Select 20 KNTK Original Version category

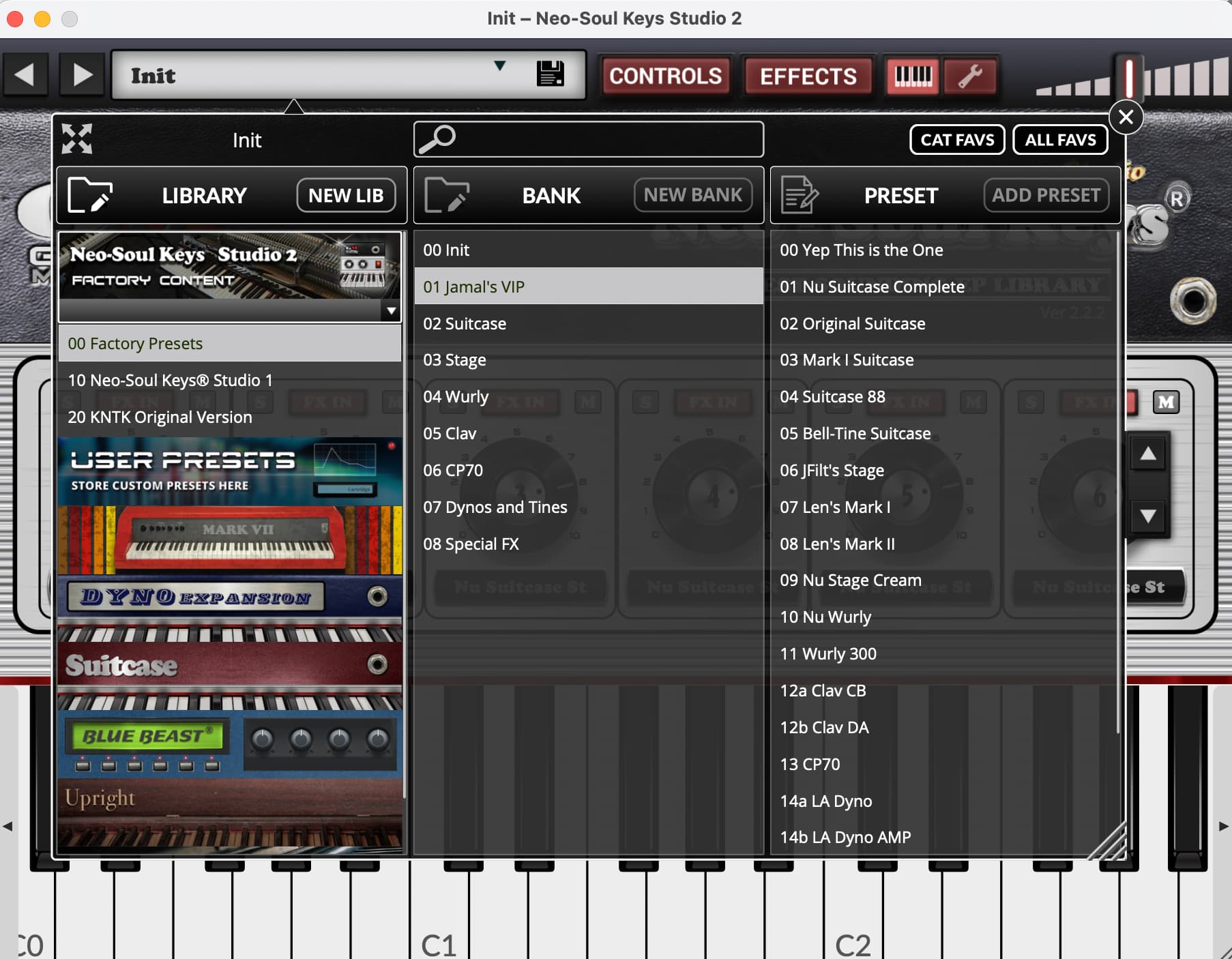click(230, 417)
